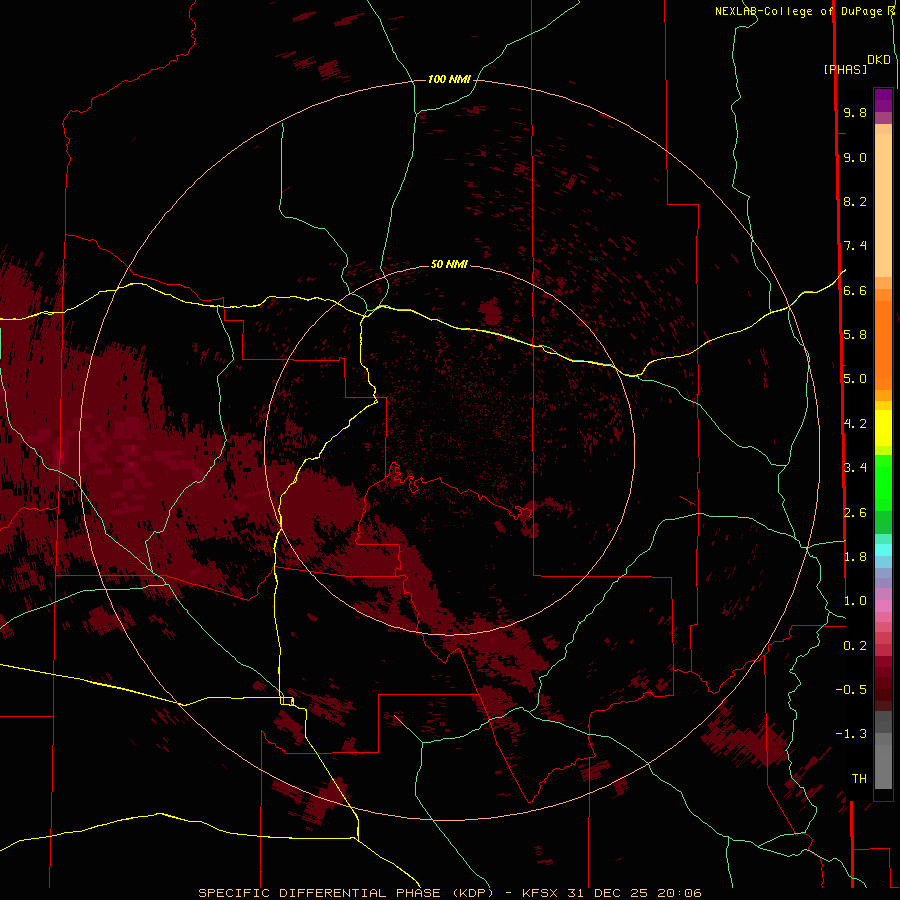The height and width of the screenshot is (900, 900).
Task: Click the 20:06 time stamp
Action: coord(680,893)
